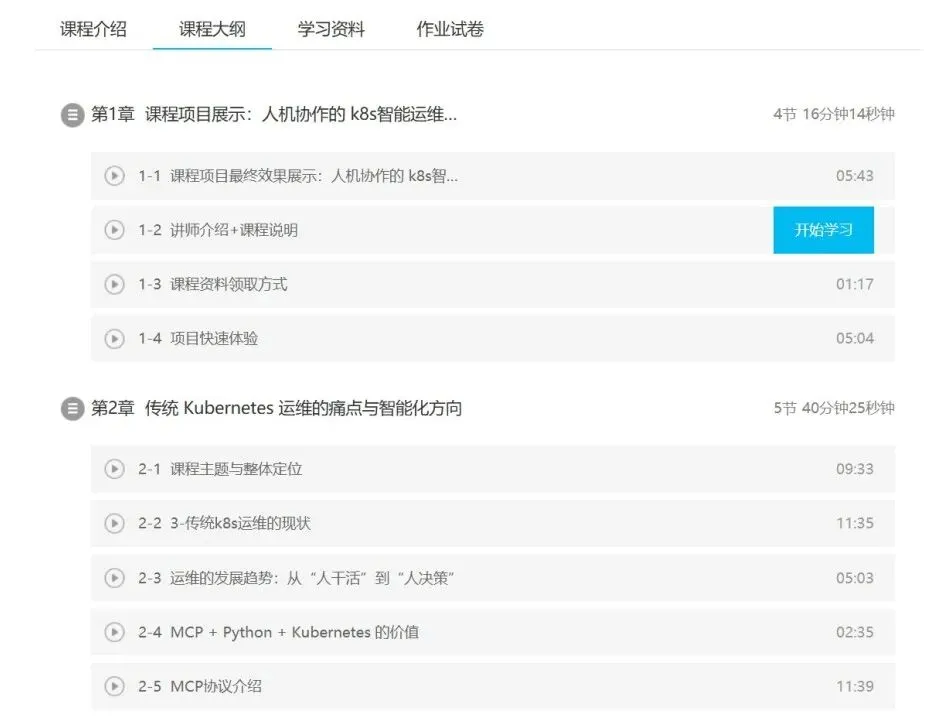Viewport: 929px width, 721px height.
Task: Play lesson 1-4 项目快速体验 play icon
Action: click(114, 339)
